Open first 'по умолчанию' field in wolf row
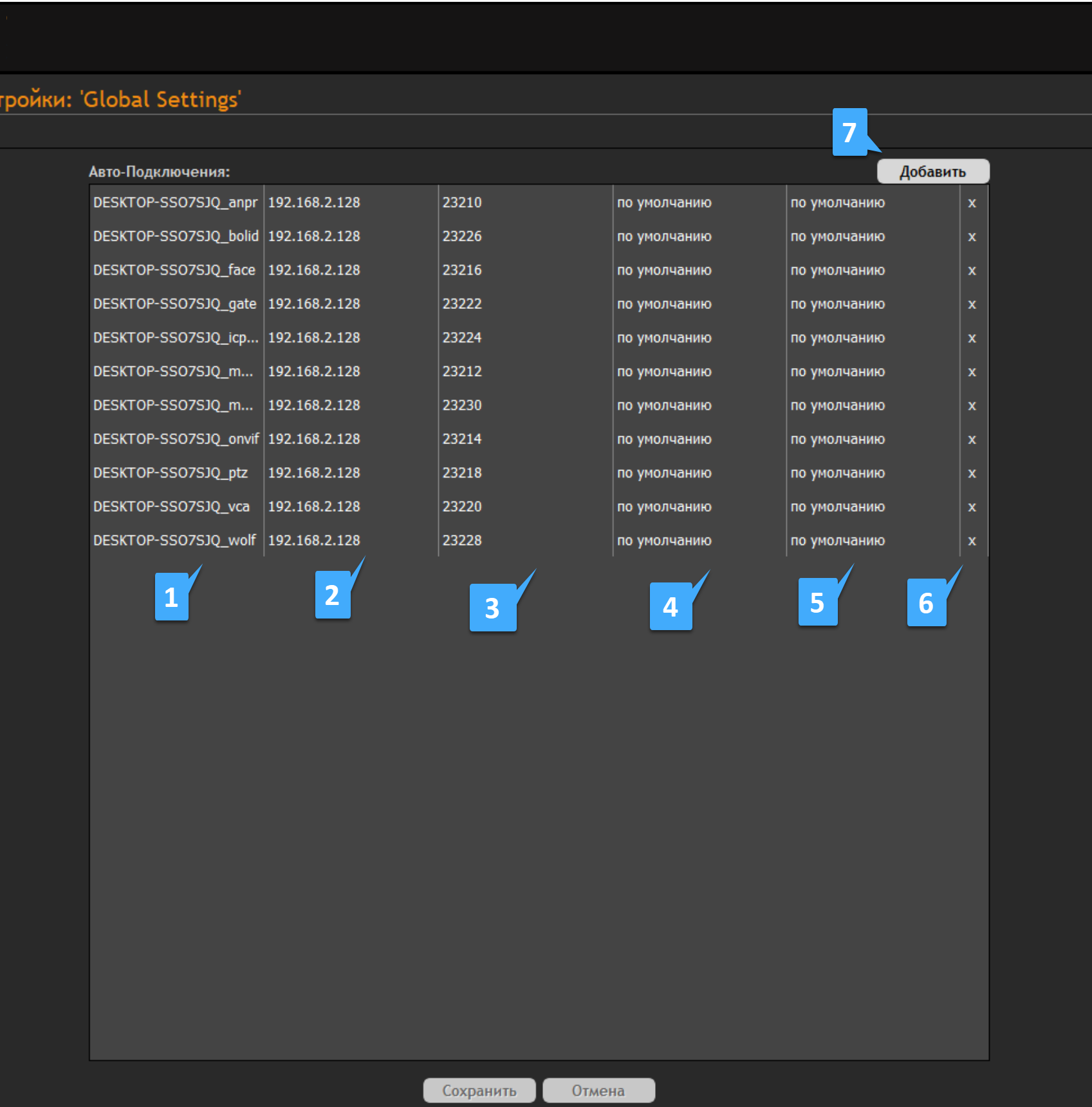 664,541
